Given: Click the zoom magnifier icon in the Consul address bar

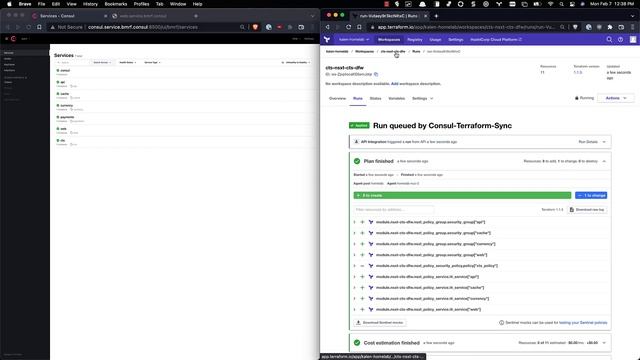Looking at the screenshot, I should pyautogui.click(x=242, y=27).
